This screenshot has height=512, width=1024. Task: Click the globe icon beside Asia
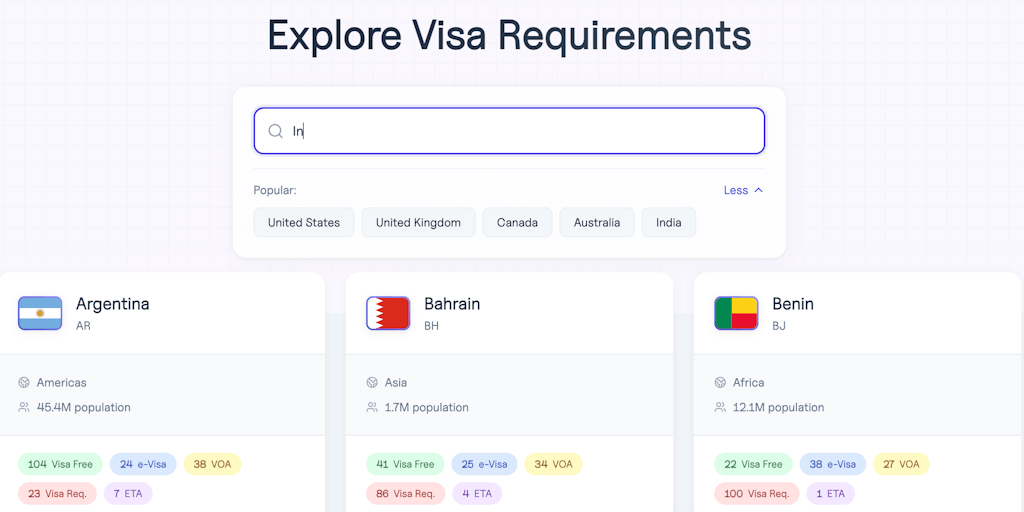tap(372, 383)
